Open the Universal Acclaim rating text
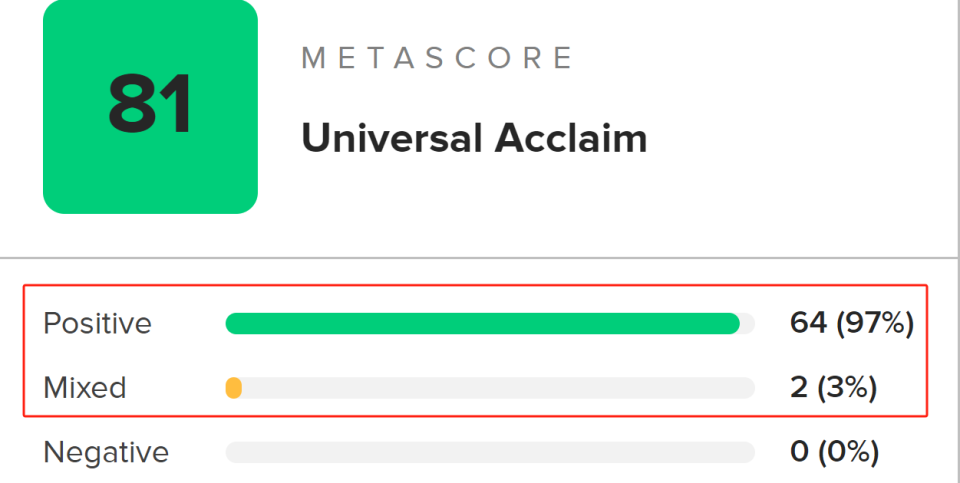The height and width of the screenshot is (483, 960). point(474,138)
